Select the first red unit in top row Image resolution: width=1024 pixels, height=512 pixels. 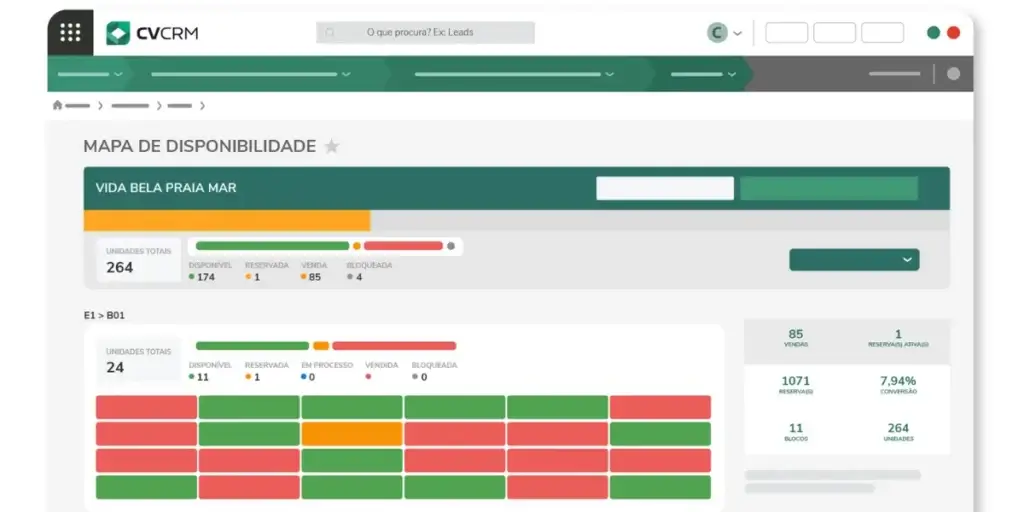146,407
